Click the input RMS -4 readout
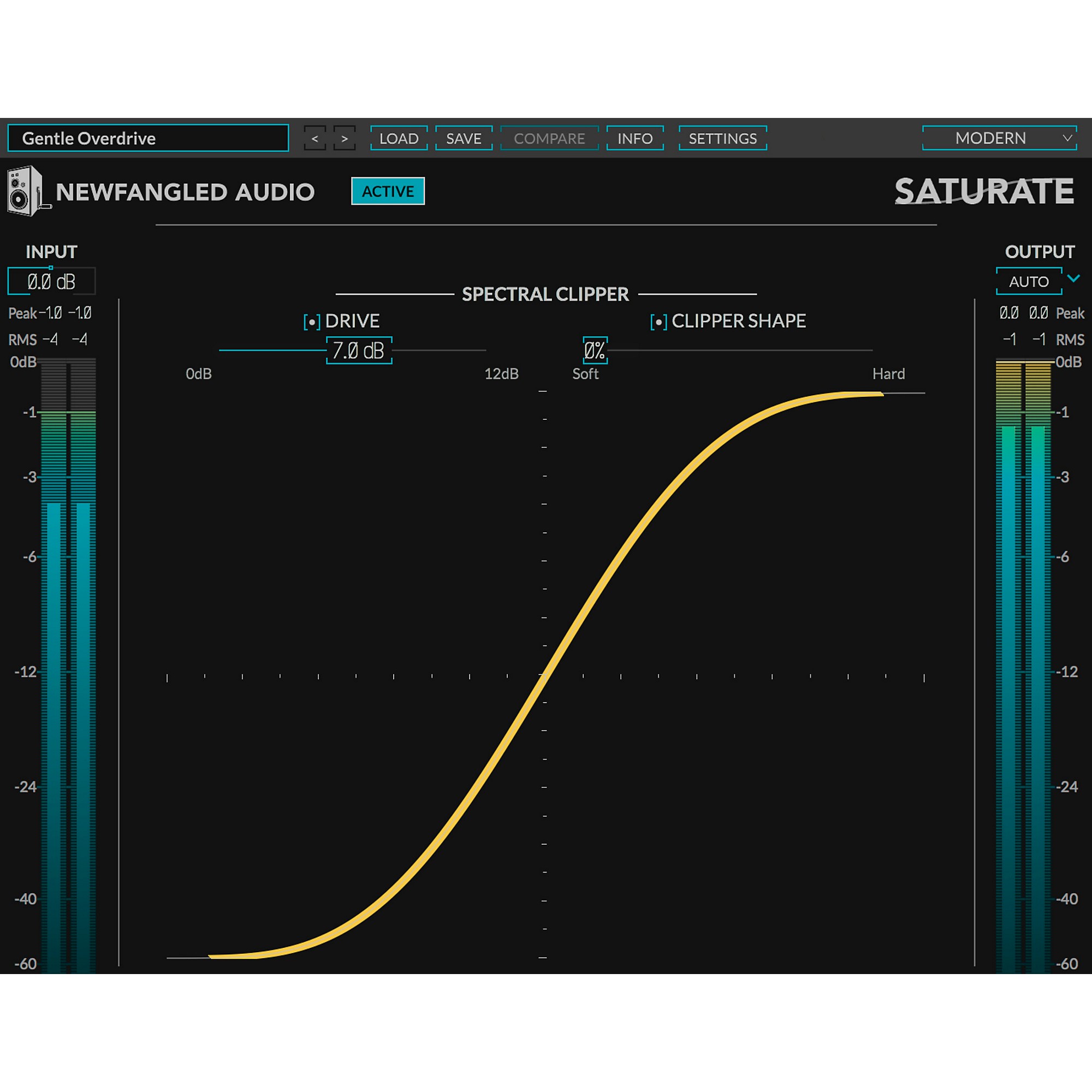This screenshot has height=1092, width=1092. (48, 340)
